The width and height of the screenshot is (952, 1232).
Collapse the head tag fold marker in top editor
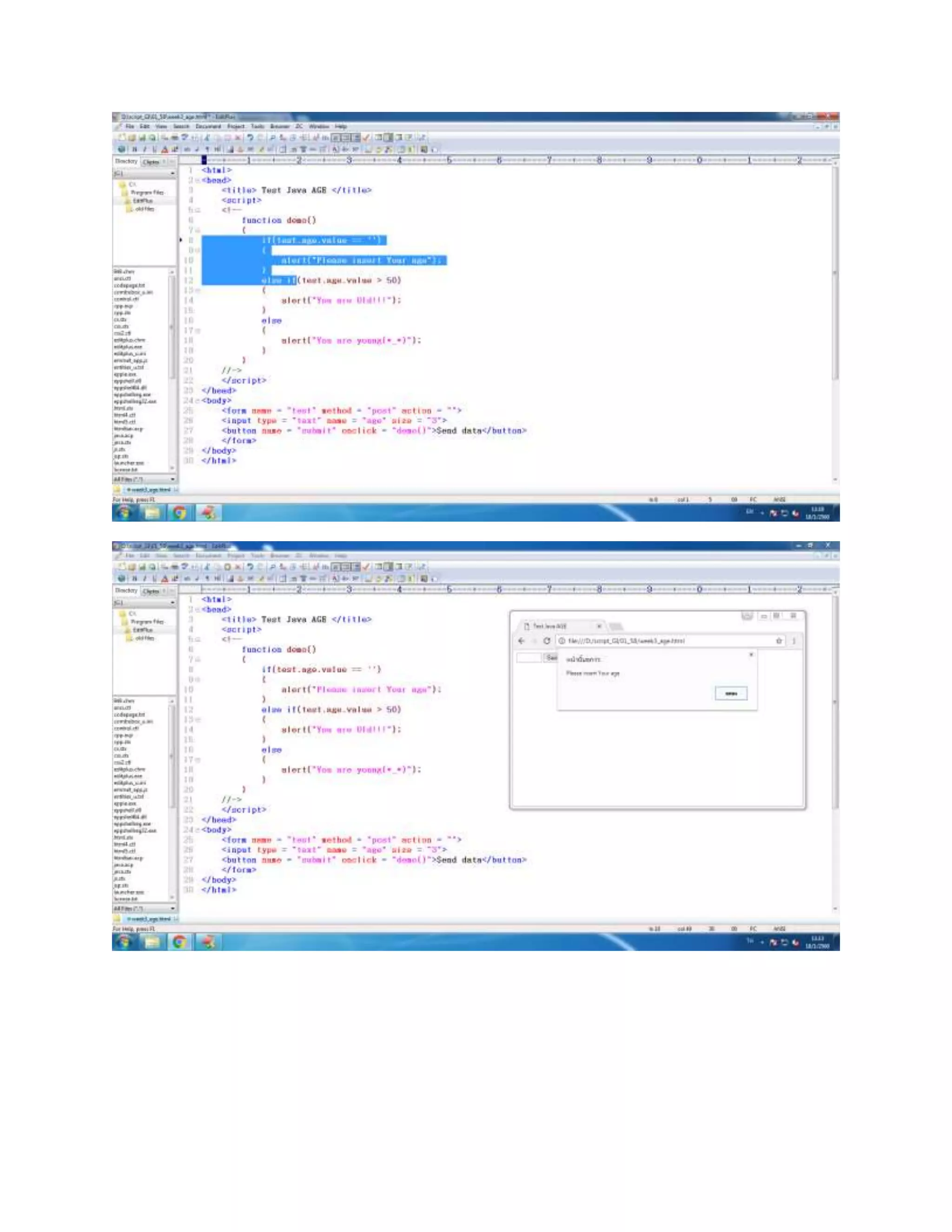pyautogui.click(x=198, y=180)
